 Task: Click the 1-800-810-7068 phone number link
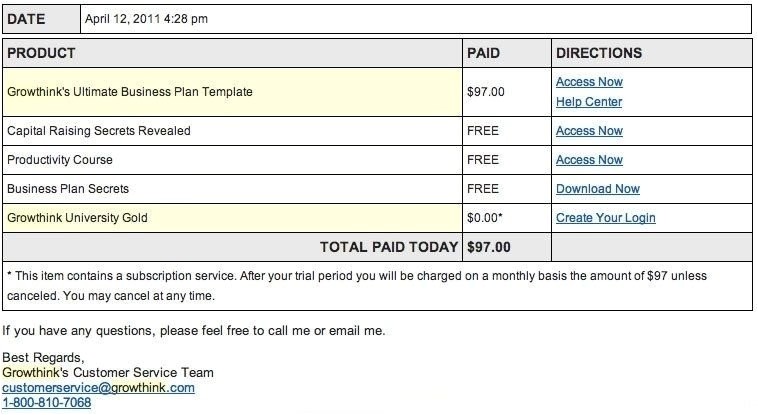(46, 403)
